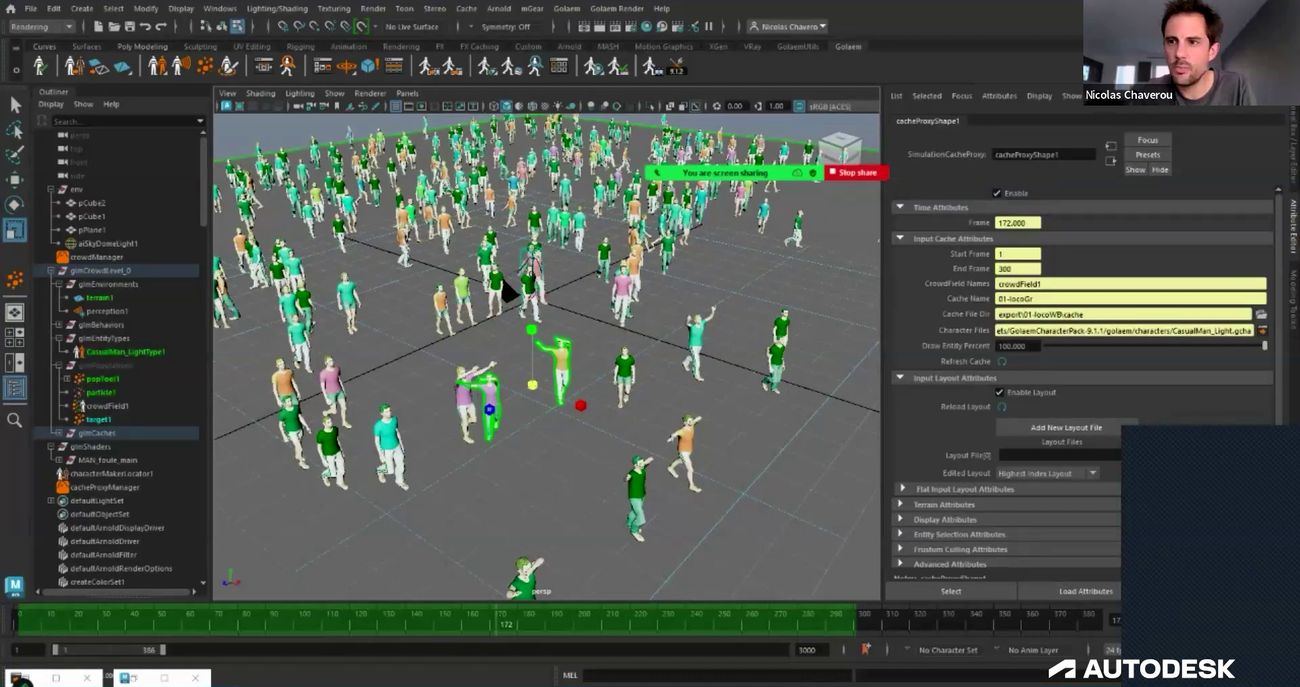Screen dimensions: 1300x687
Task: Adjust the Draw Entity Percent slider
Action: 1156,346
